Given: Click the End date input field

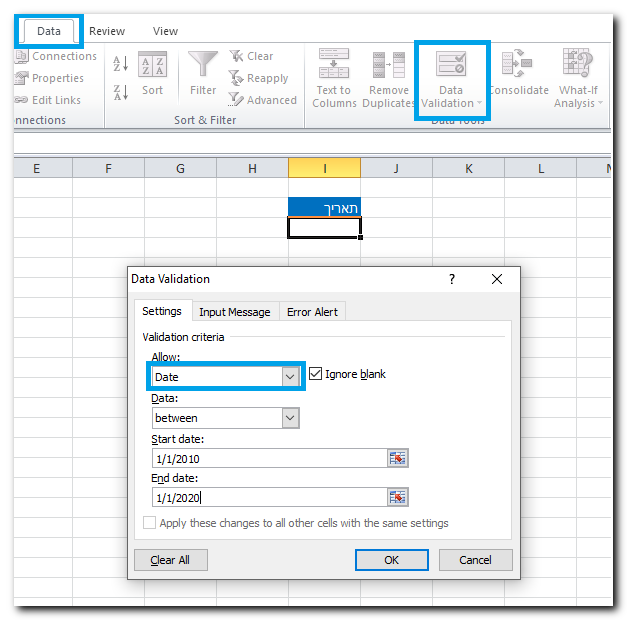Looking at the screenshot, I should [x=268, y=497].
